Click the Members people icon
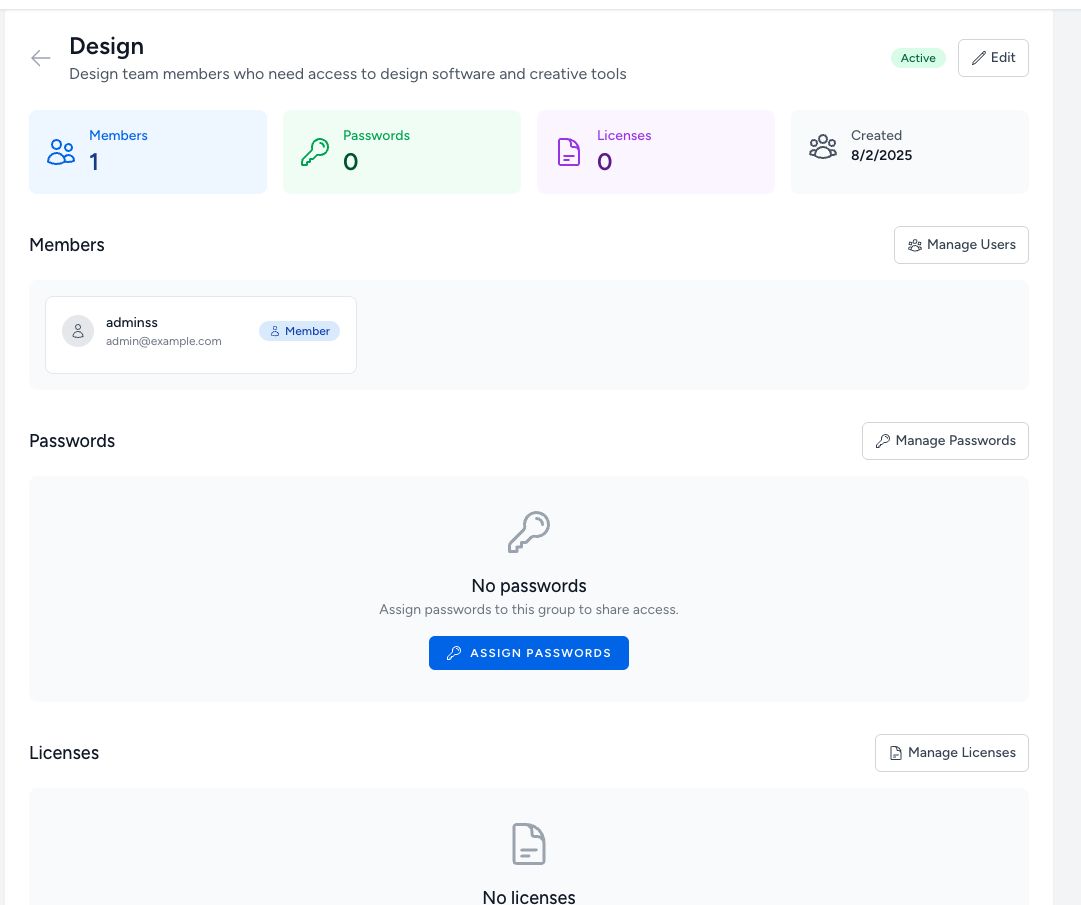The width and height of the screenshot is (1081, 905). pos(61,152)
